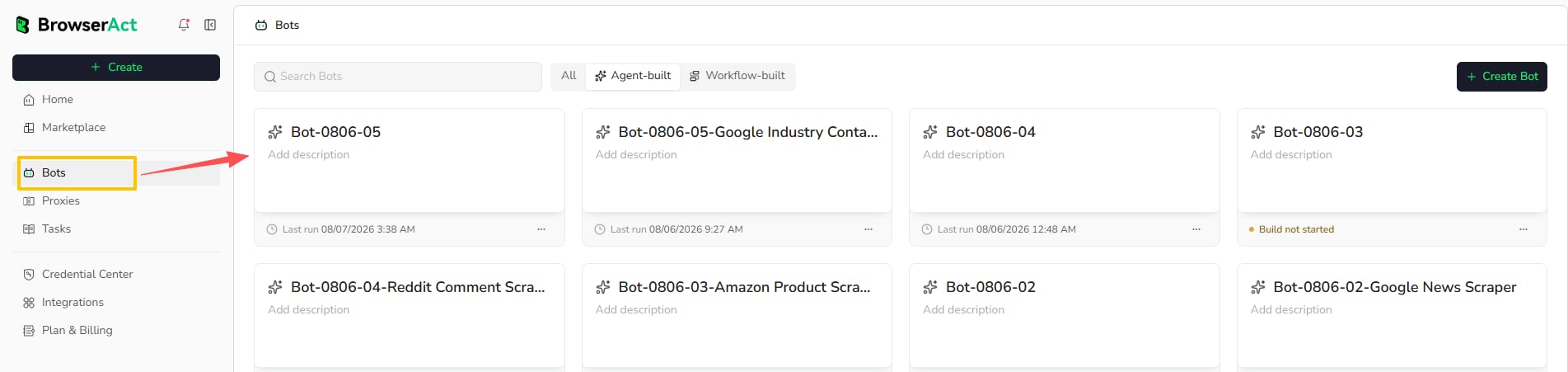
Task: Add description to Bot-0806-04
Action: 964,155
